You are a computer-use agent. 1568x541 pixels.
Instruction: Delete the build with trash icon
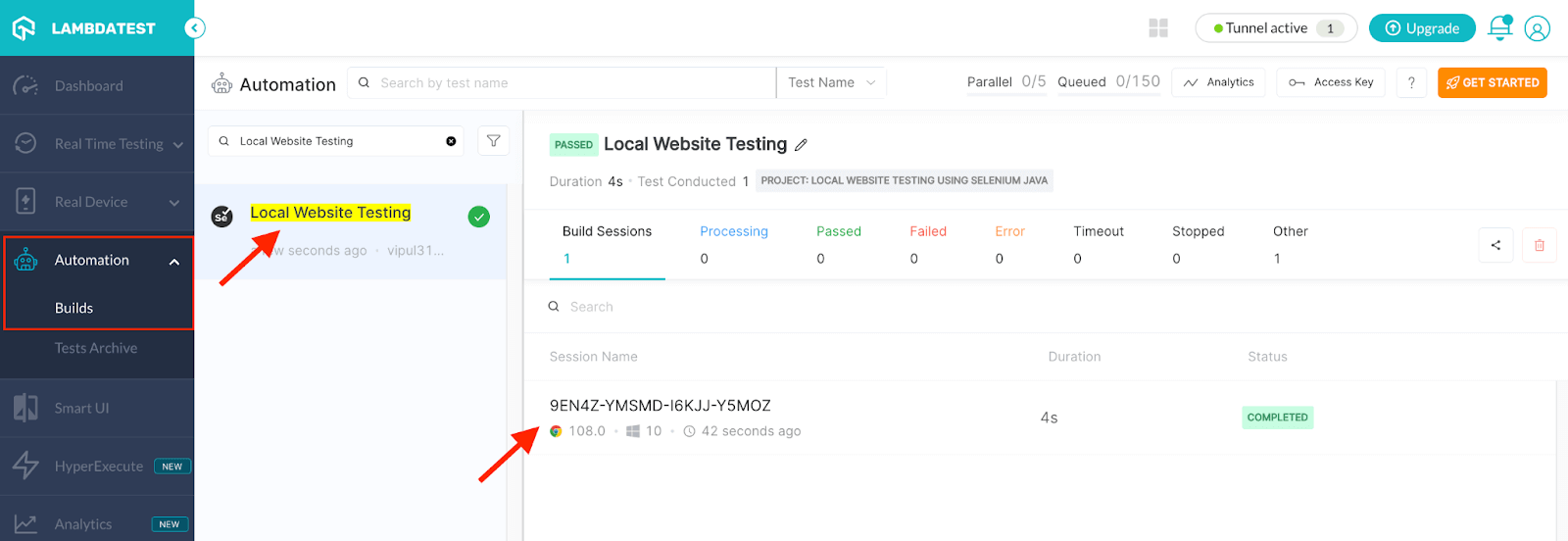pyautogui.click(x=1539, y=245)
